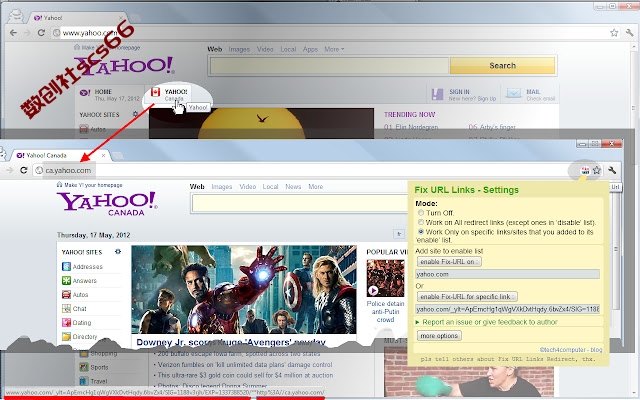640x400 pixels.
Task: Open the Chat icon in Yahoo! Sites
Action: click(x=66, y=309)
